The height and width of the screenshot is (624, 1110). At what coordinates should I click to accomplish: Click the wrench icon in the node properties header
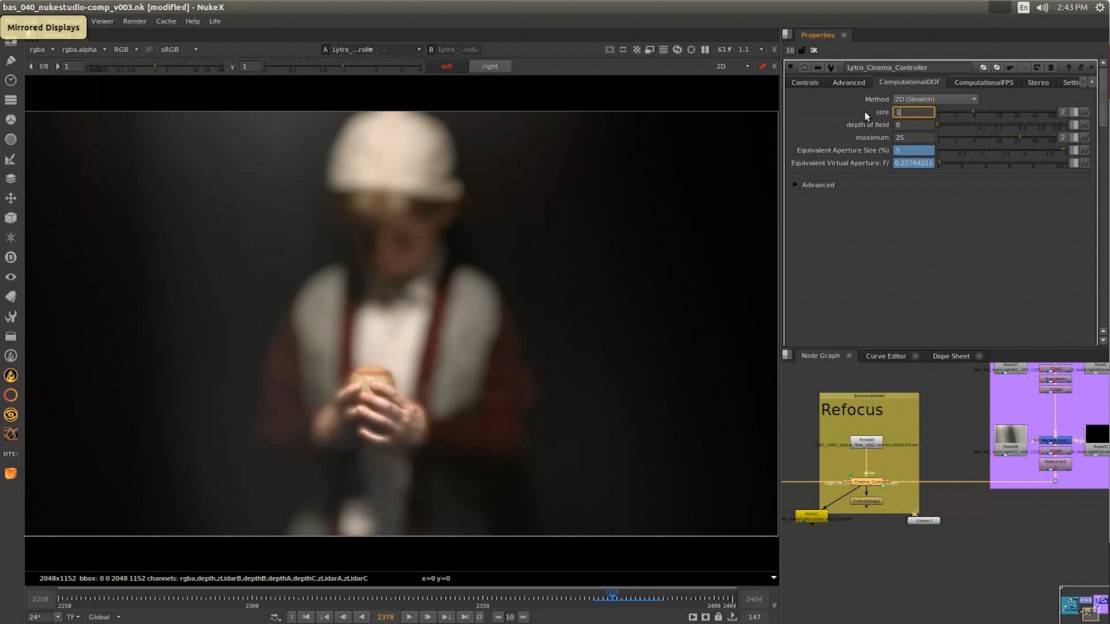pos(830,68)
